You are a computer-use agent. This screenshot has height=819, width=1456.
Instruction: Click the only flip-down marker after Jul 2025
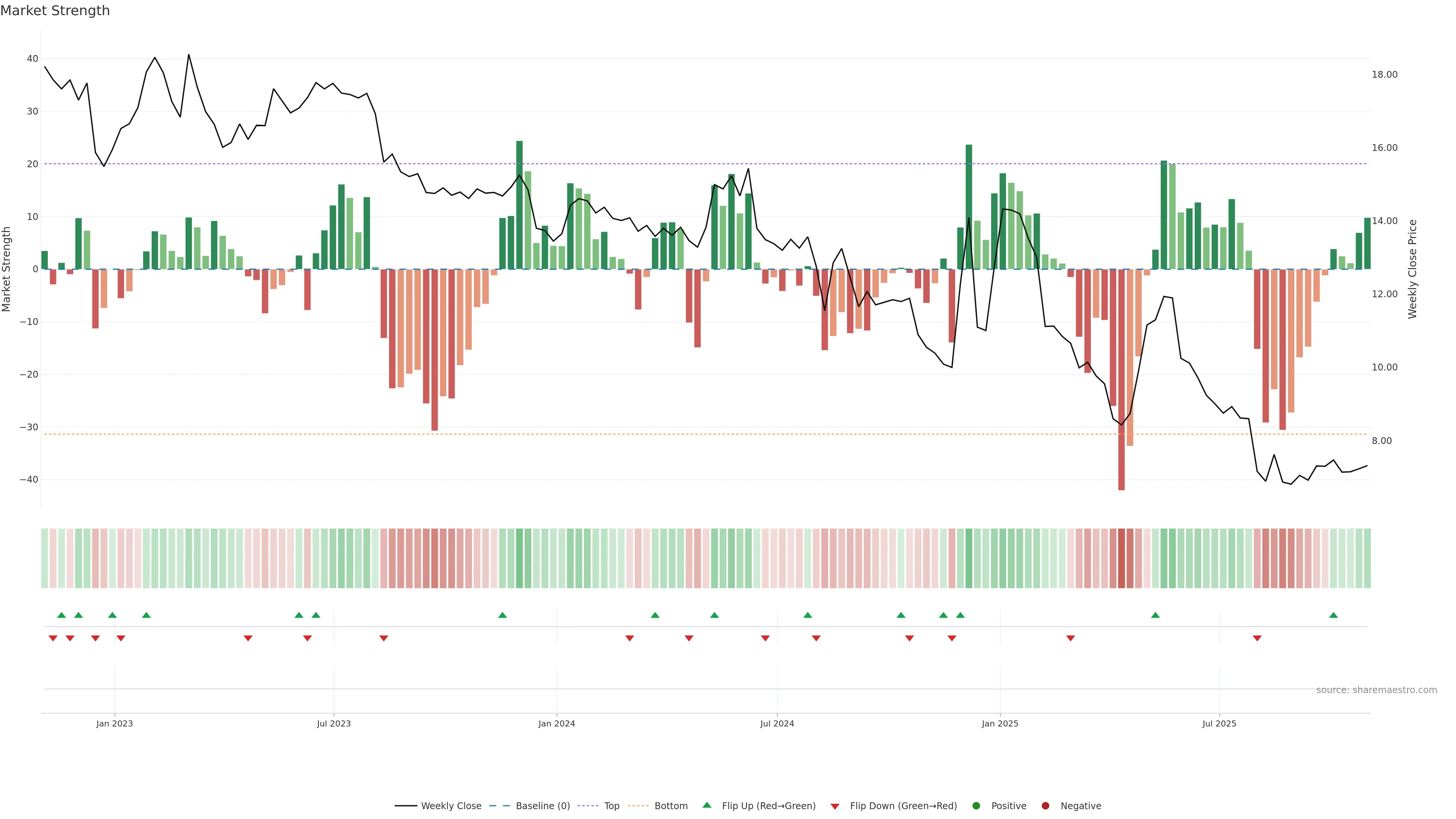click(x=1257, y=638)
